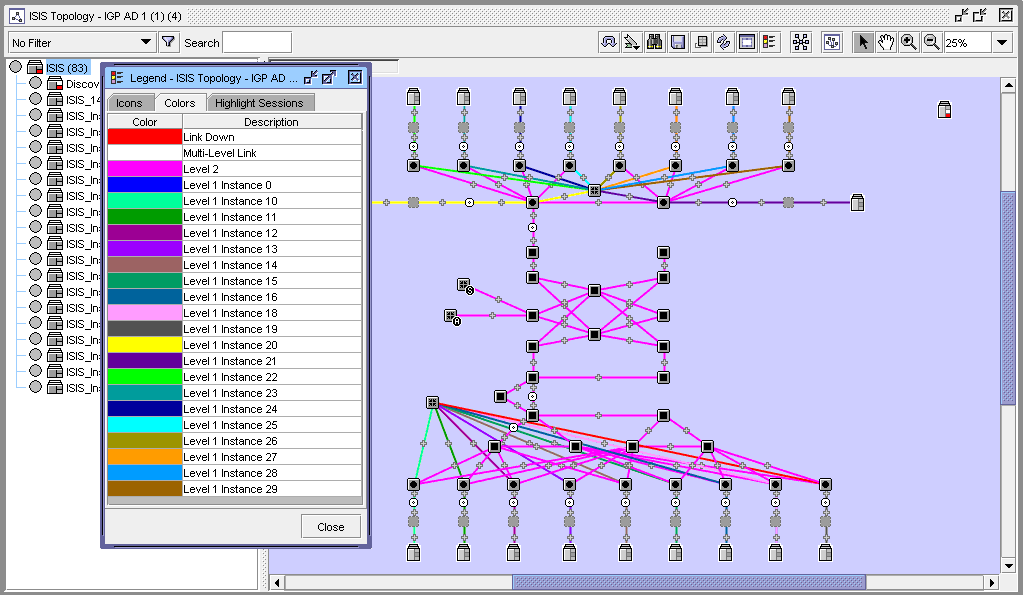Select the ISIS_14 tree item
Image resolution: width=1023 pixels, height=595 pixels.
tap(84, 100)
